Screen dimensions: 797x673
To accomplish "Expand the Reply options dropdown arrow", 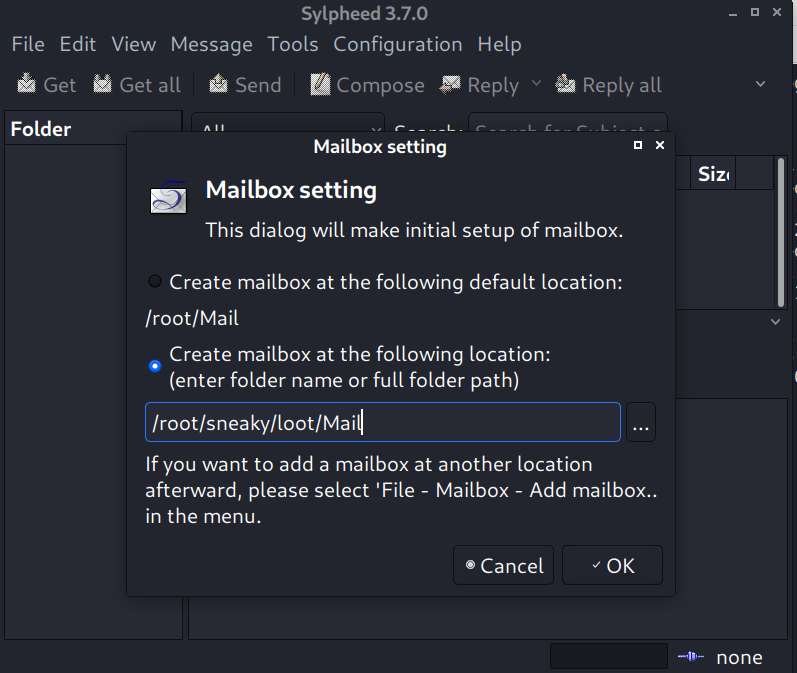I will [x=536, y=84].
